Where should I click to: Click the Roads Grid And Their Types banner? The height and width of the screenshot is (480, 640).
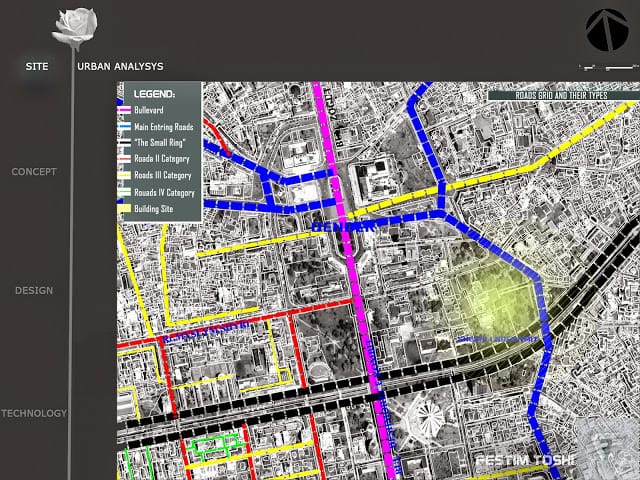pos(564,96)
